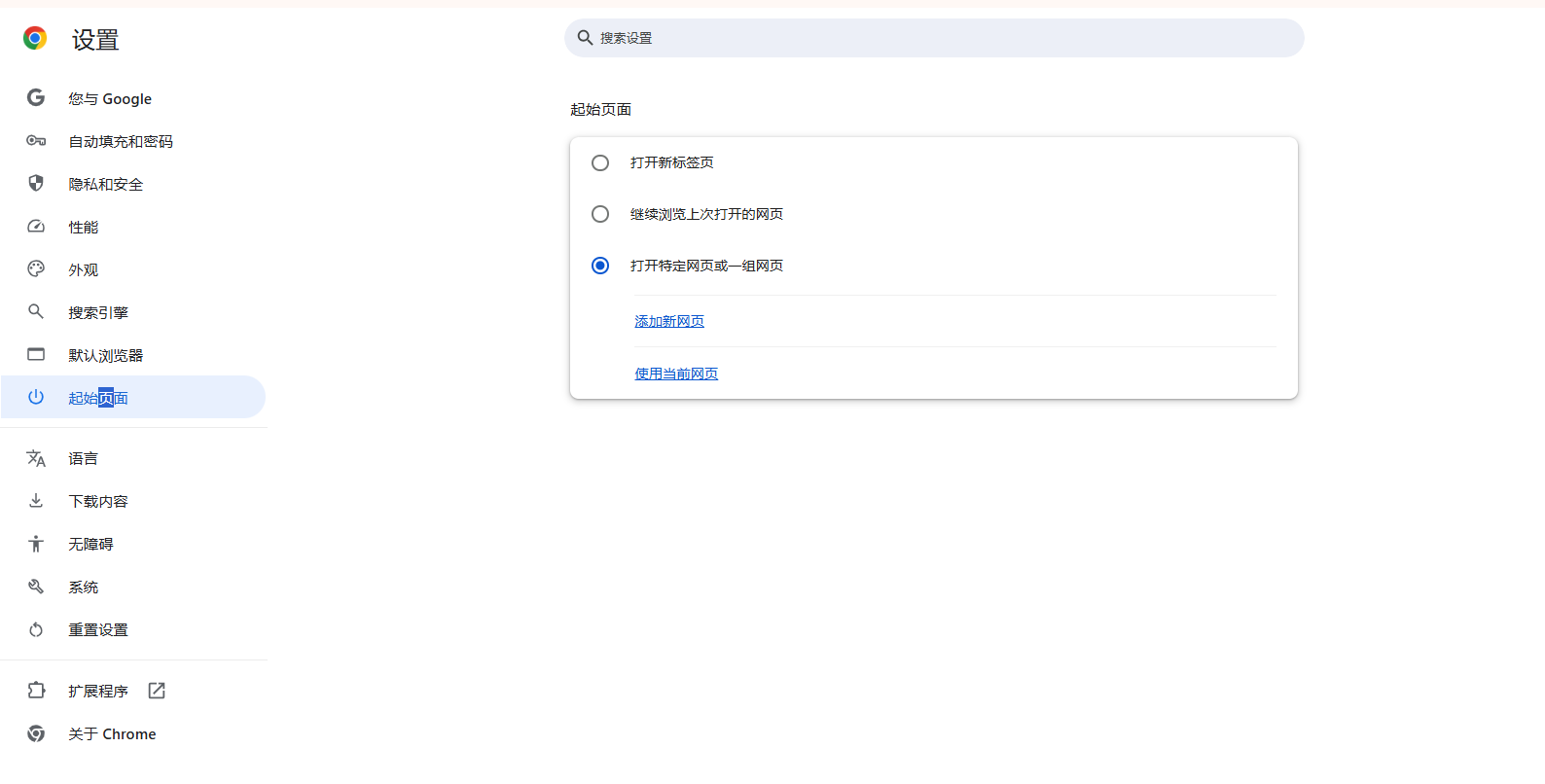Click the 添加新网页 link

[669, 321]
